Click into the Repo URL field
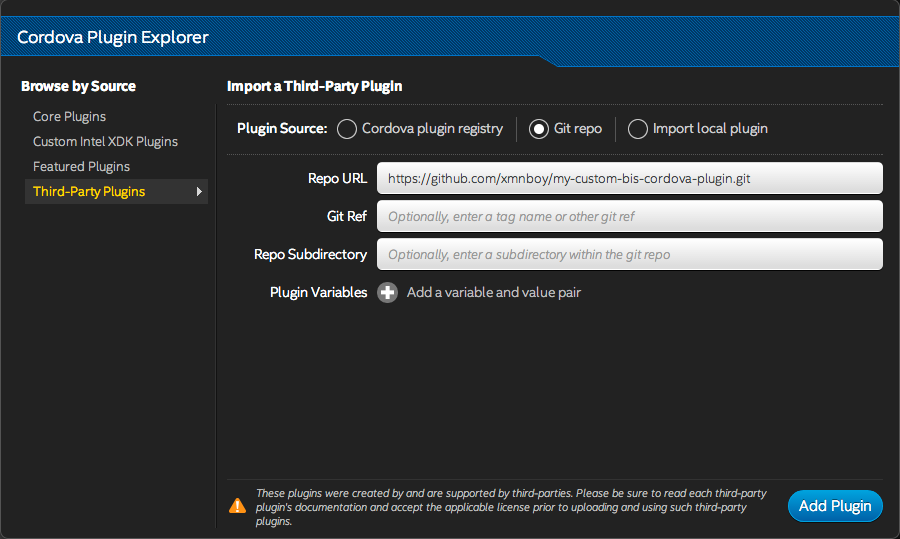The image size is (900, 539). (629, 178)
